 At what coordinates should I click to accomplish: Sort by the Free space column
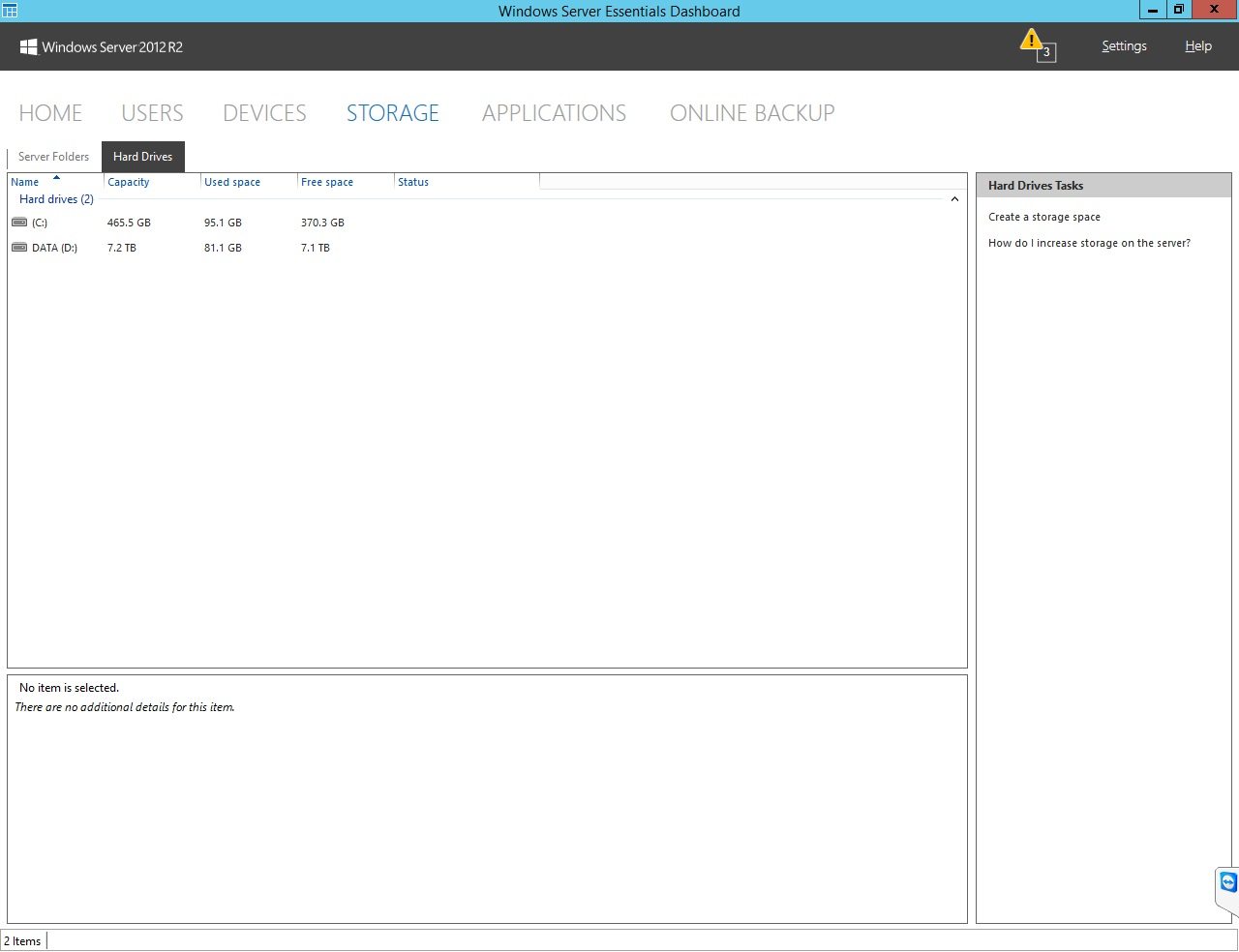(346, 182)
